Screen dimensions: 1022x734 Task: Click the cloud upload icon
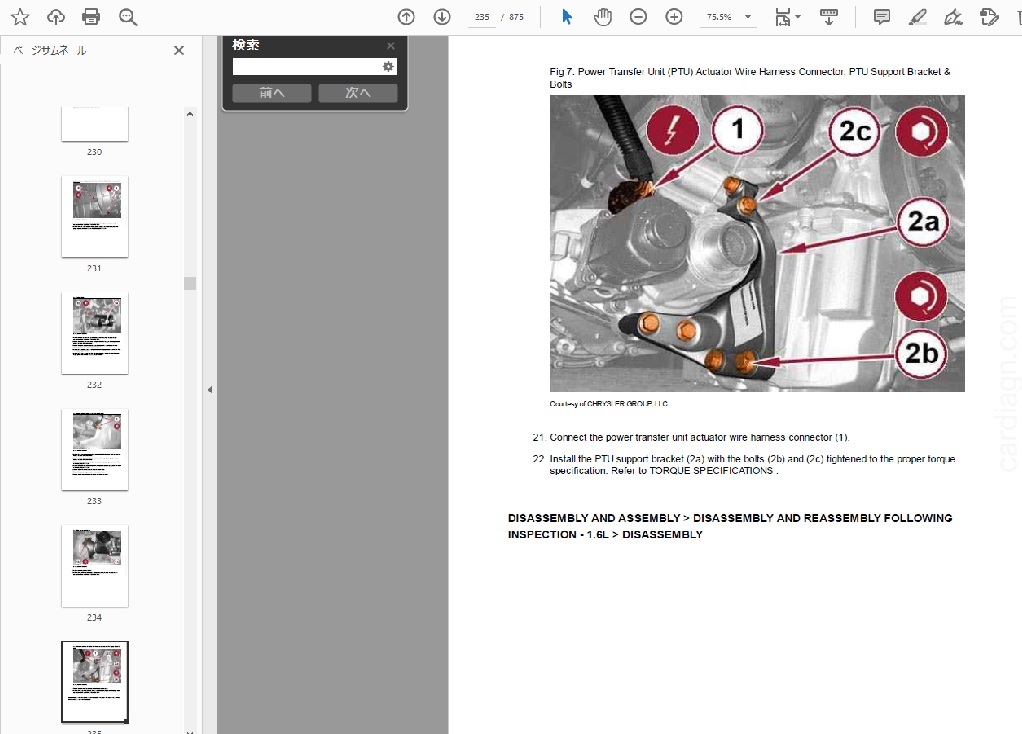56,17
